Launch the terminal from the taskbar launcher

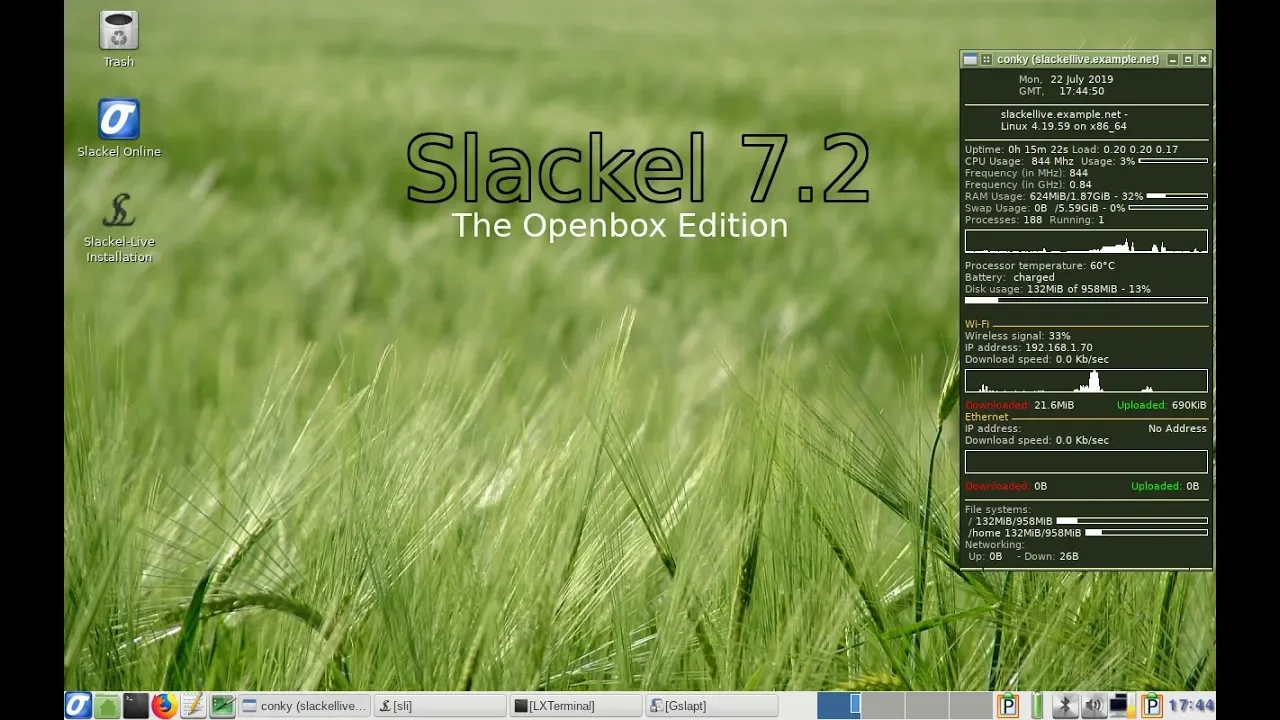point(136,706)
